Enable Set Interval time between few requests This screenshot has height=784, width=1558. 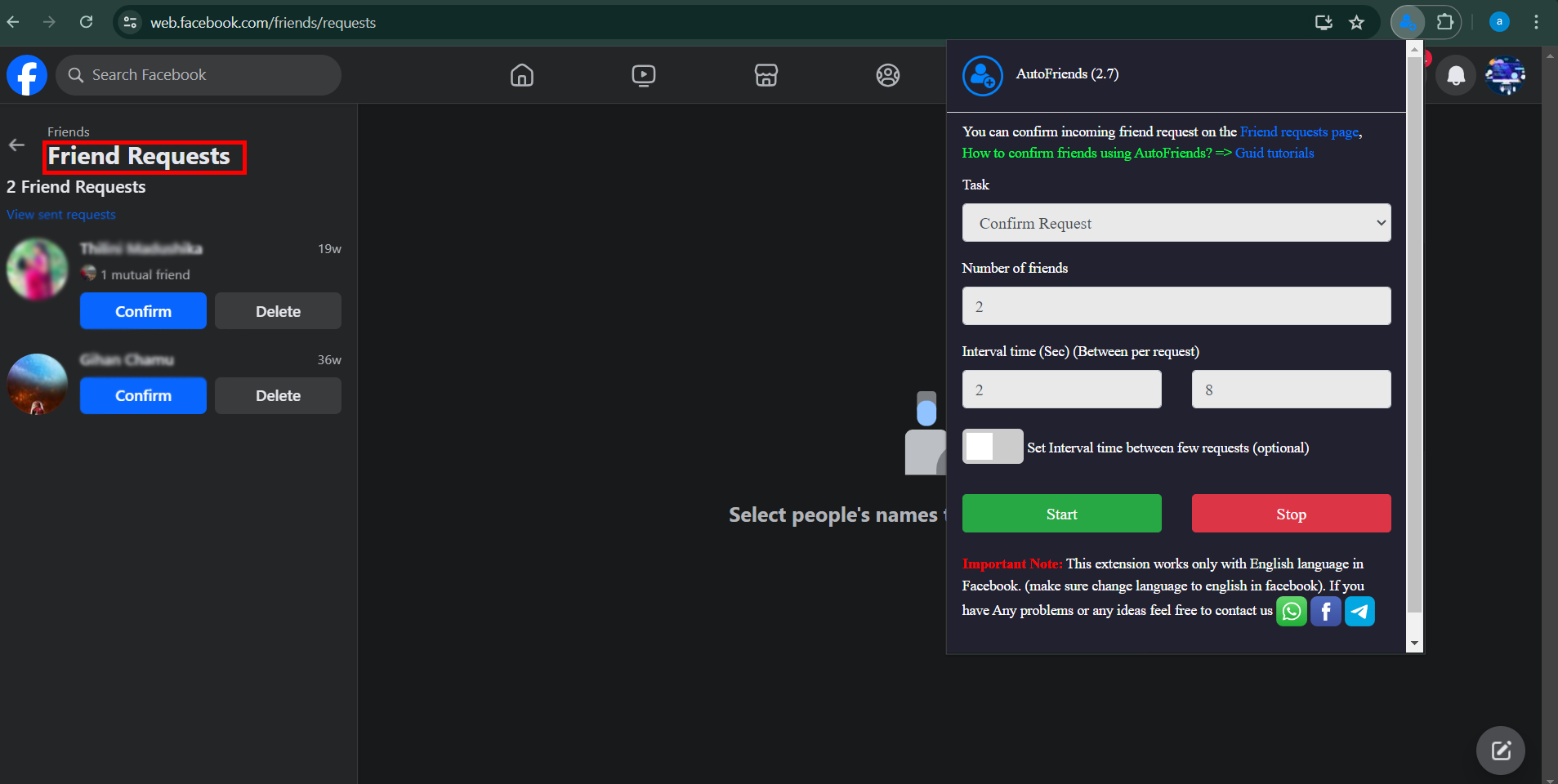pyautogui.click(x=993, y=447)
